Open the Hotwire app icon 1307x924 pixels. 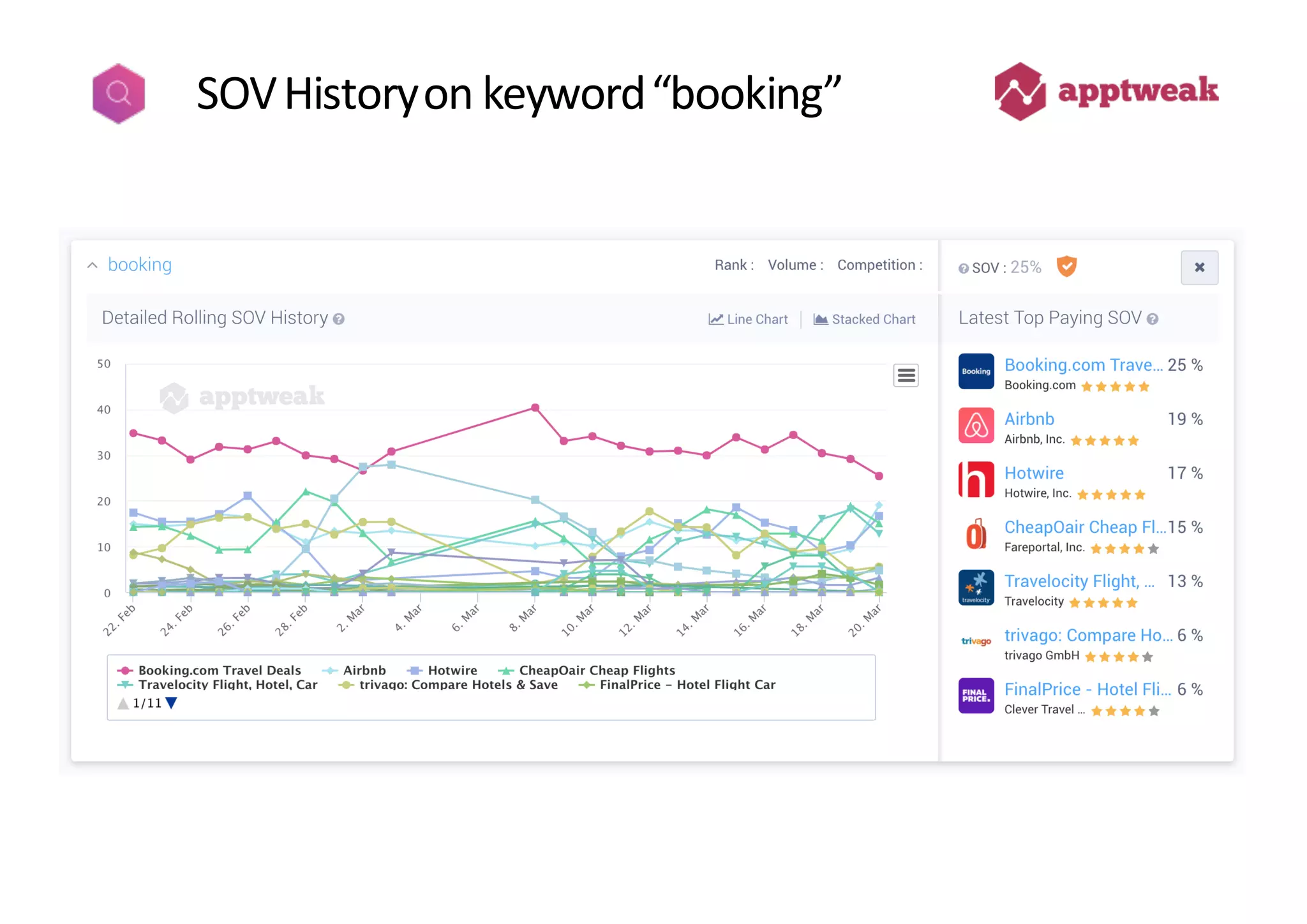coord(976,479)
